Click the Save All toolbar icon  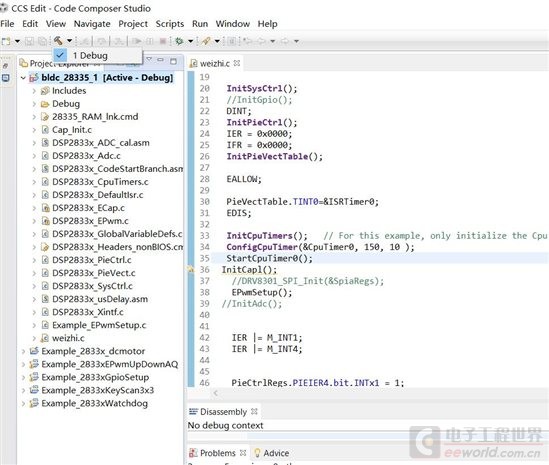tap(42, 41)
